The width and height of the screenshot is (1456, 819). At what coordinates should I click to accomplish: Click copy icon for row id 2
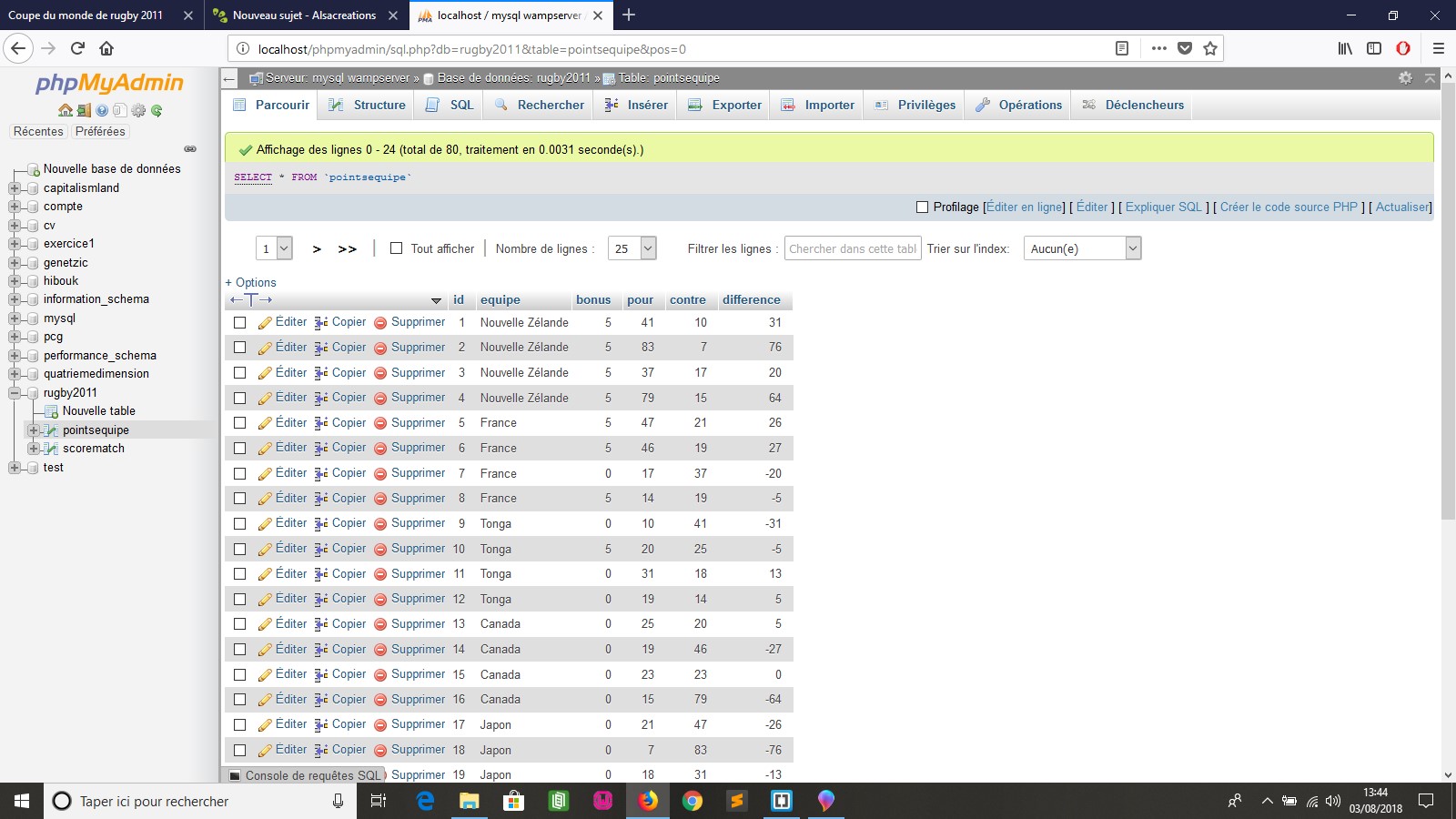(321, 348)
